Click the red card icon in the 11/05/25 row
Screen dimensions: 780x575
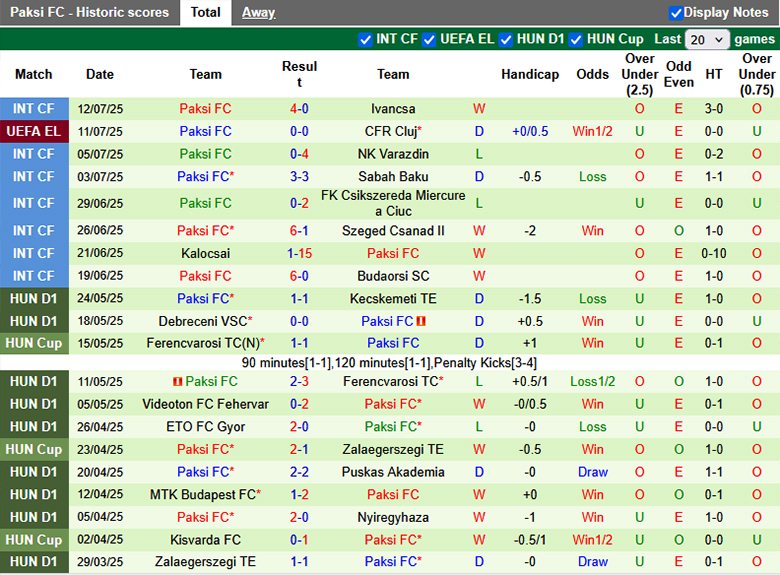[x=178, y=382]
